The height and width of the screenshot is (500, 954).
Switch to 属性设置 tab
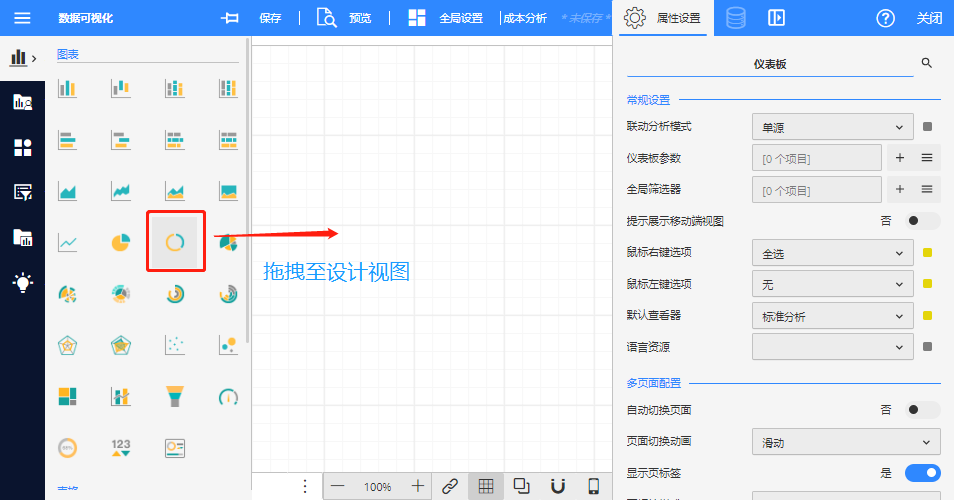pos(663,18)
